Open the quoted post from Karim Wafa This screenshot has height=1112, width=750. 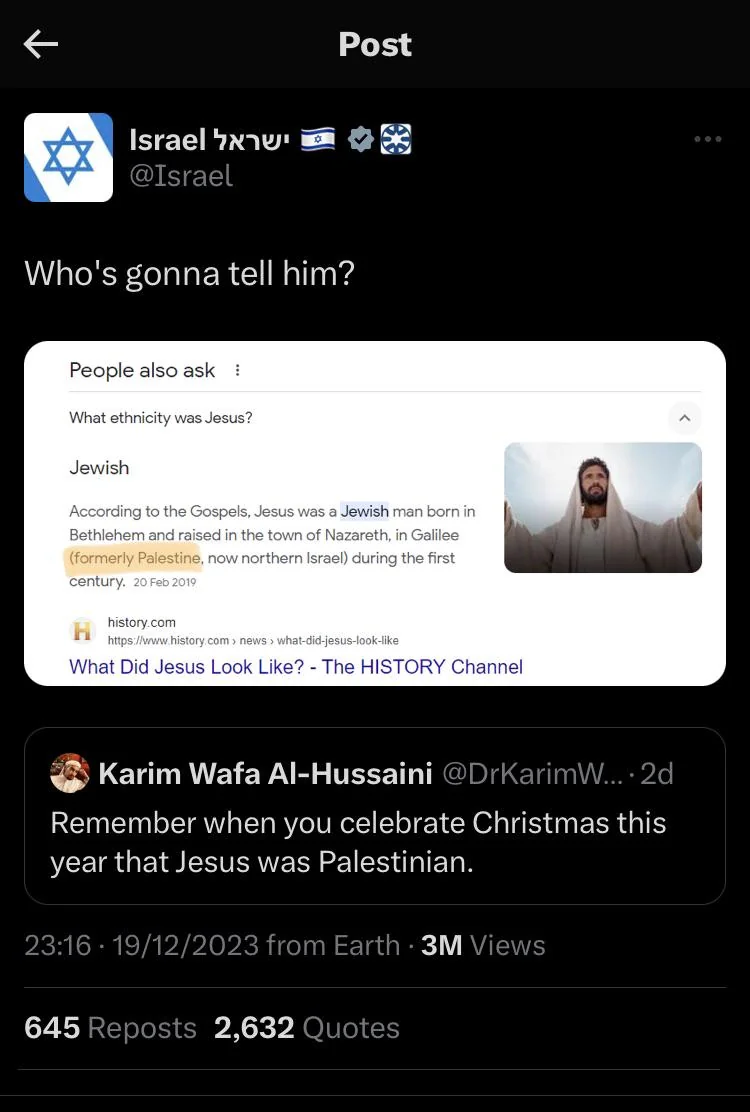coord(374,816)
